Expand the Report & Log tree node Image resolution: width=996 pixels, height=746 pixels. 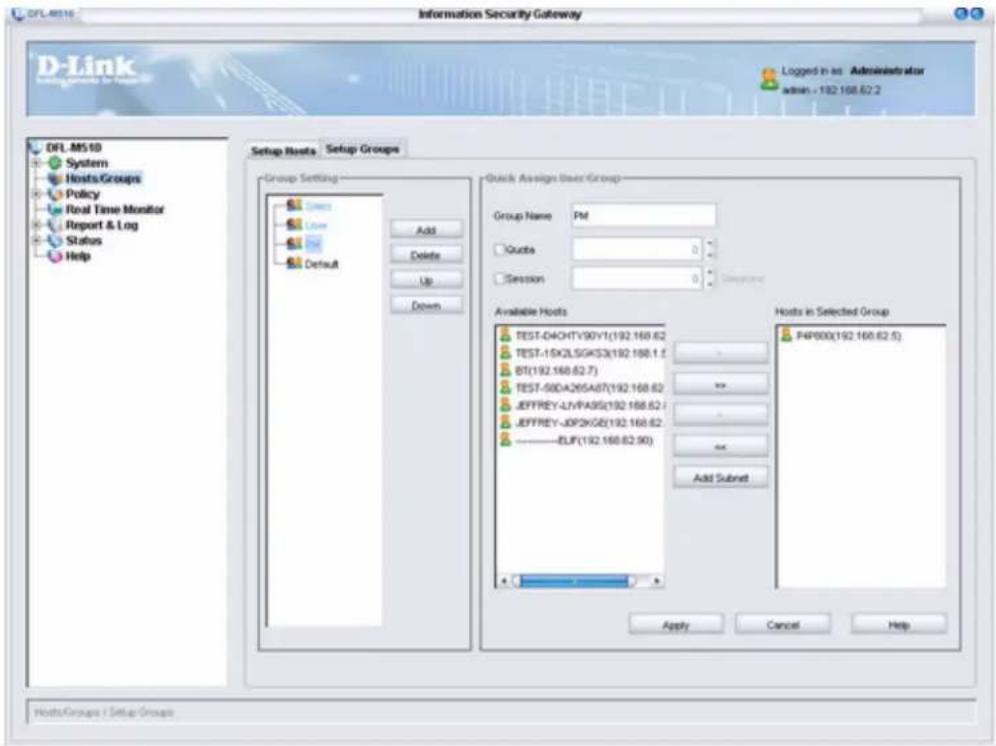(x=37, y=225)
